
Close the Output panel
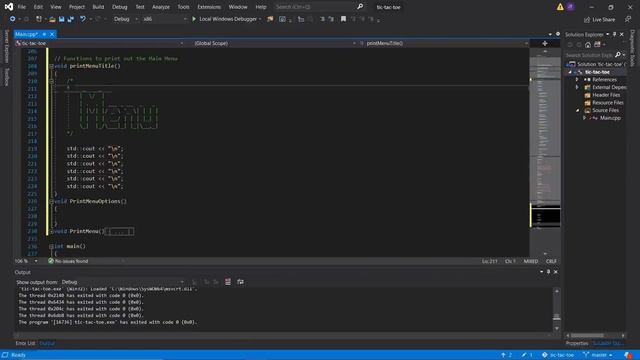click(x=556, y=272)
